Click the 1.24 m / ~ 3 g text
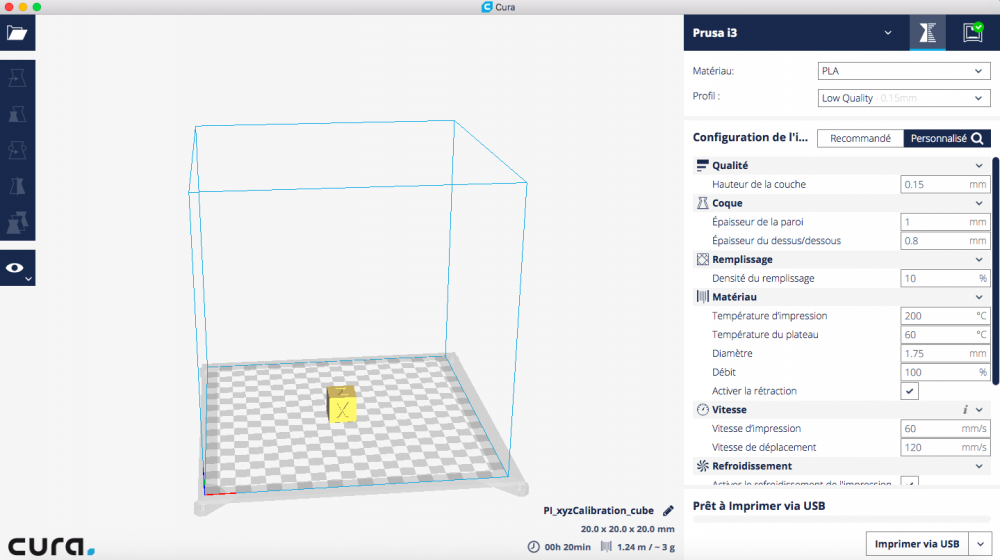This screenshot has height=560, width=1000. click(645, 547)
